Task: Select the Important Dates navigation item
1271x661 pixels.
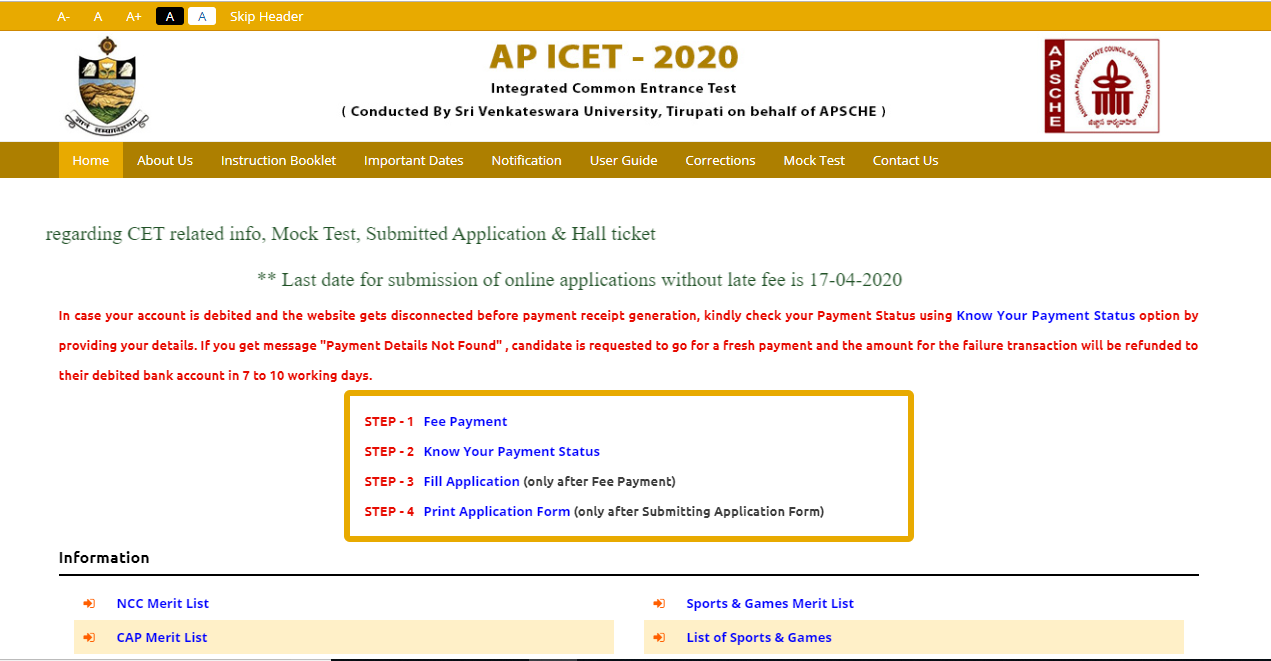Action: 413,160
